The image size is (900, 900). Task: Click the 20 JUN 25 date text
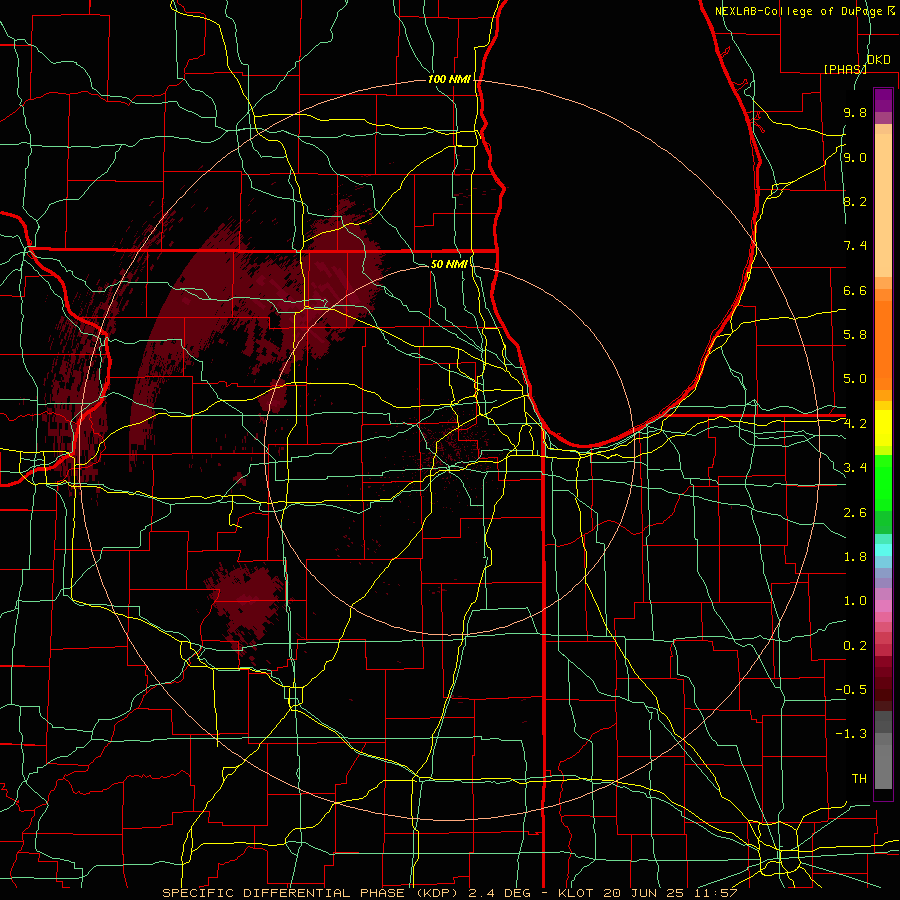[641, 893]
